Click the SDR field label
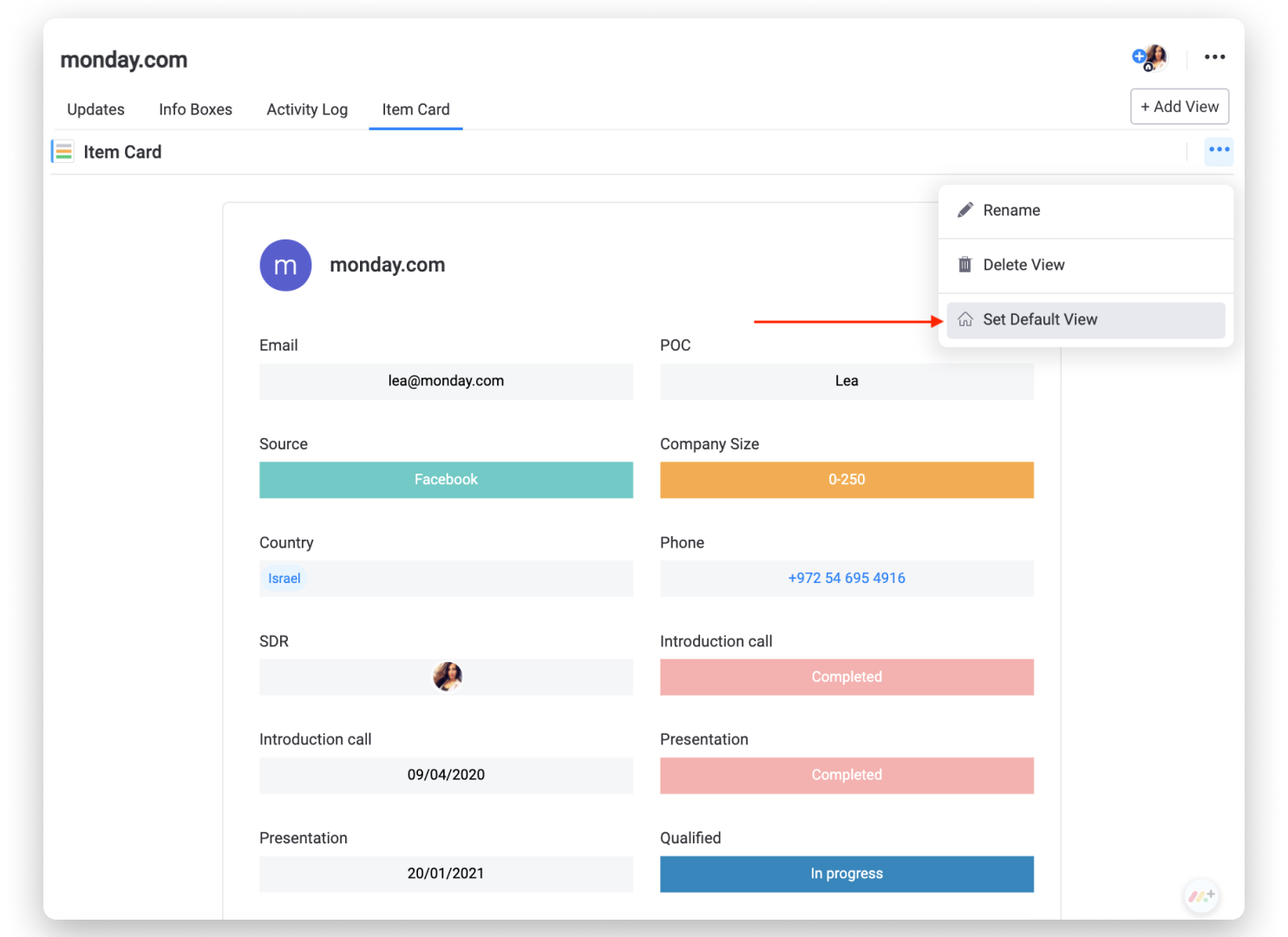 click(274, 641)
